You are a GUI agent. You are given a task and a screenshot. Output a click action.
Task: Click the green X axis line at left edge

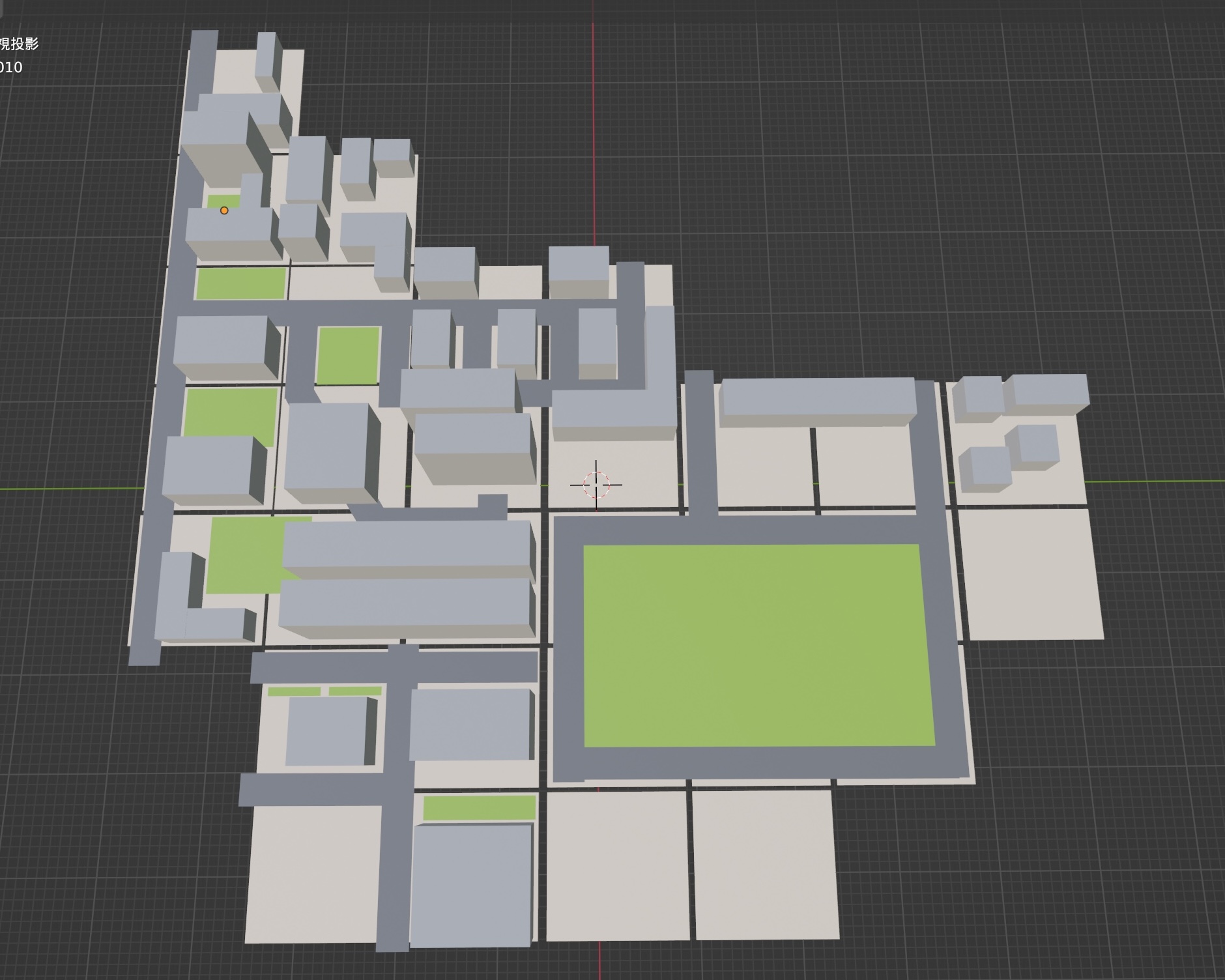(x=65, y=488)
